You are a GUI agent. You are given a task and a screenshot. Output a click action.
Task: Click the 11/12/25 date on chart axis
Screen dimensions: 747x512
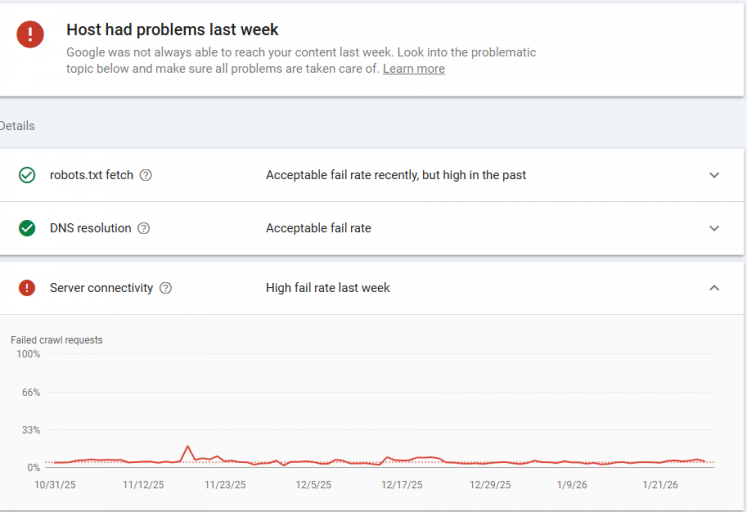tap(143, 485)
